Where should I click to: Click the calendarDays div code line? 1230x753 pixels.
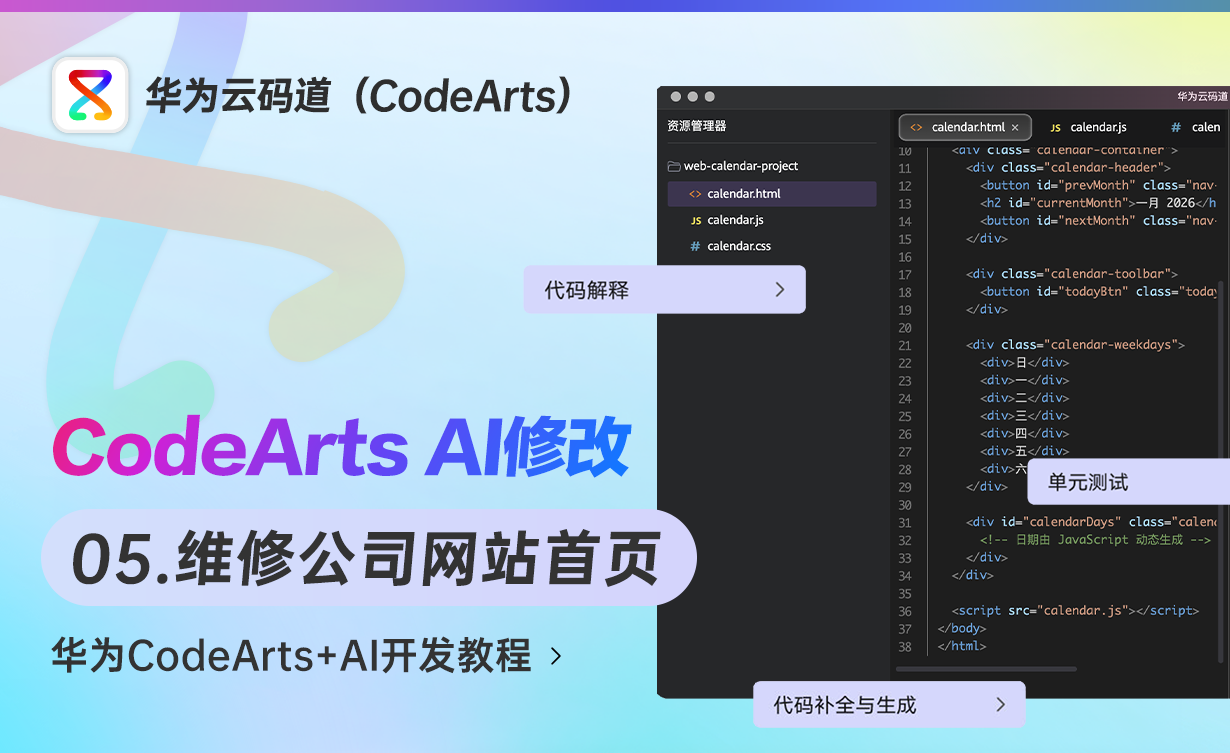1091,522
